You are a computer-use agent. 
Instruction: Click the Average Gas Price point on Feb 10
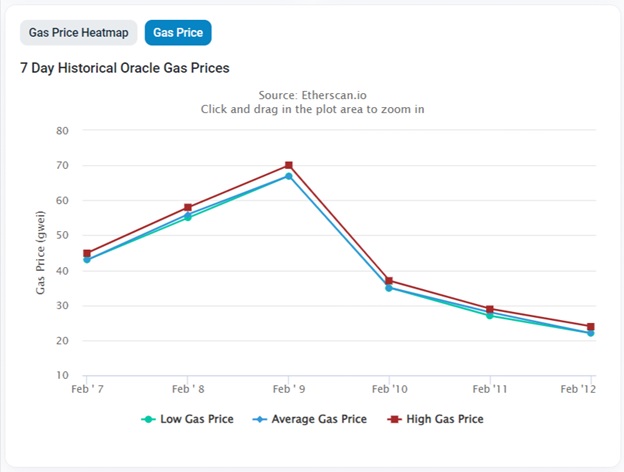pyautogui.click(x=389, y=288)
